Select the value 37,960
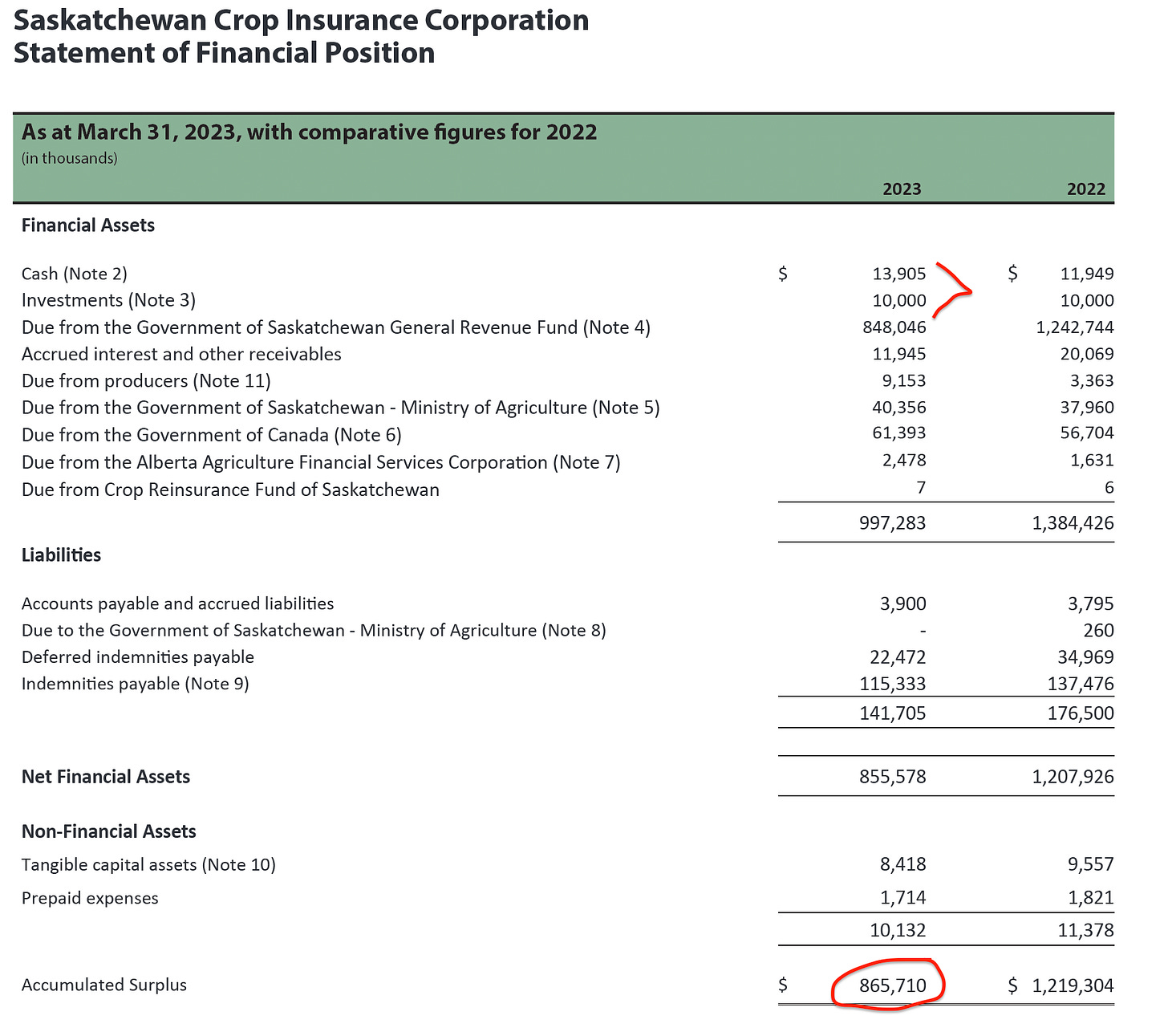This screenshot has height=1036, width=1168. (1087, 408)
